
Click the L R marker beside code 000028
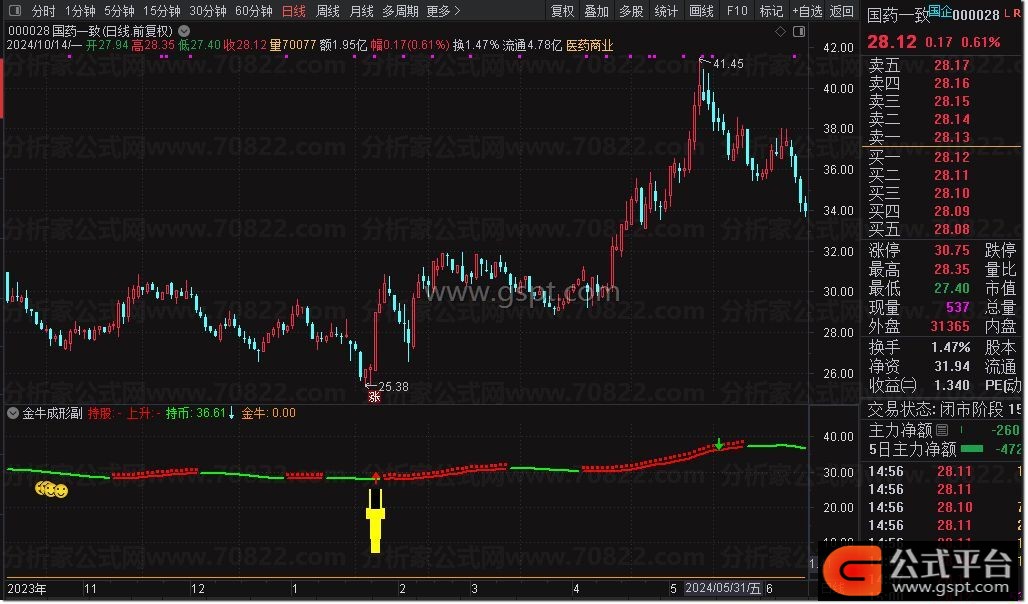click(1012, 13)
